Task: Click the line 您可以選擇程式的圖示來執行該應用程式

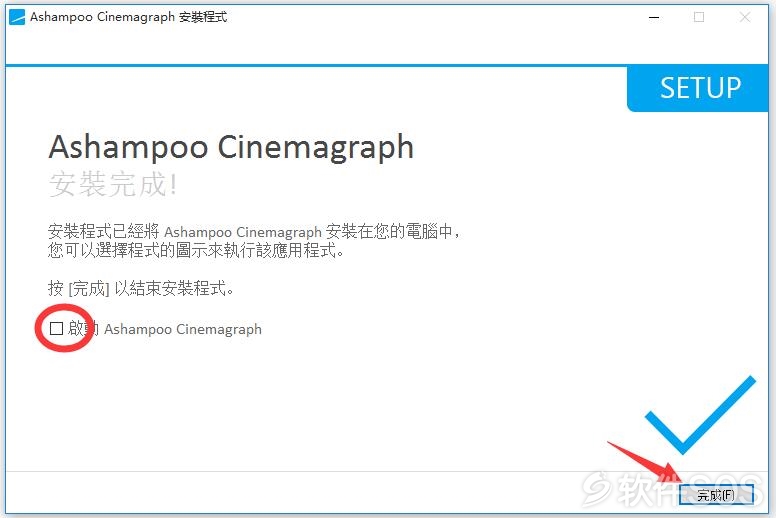Action: coord(196,250)
